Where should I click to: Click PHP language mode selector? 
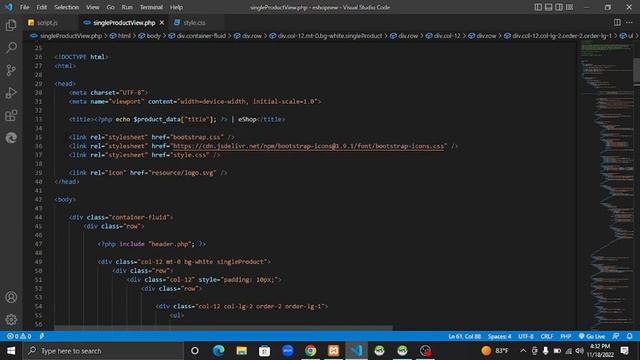565,336
